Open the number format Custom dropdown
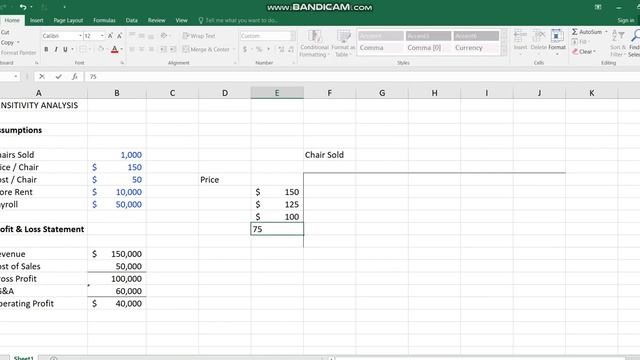Image resolution: width=640 pixels, height=360 pixels. tap(293, 36)
